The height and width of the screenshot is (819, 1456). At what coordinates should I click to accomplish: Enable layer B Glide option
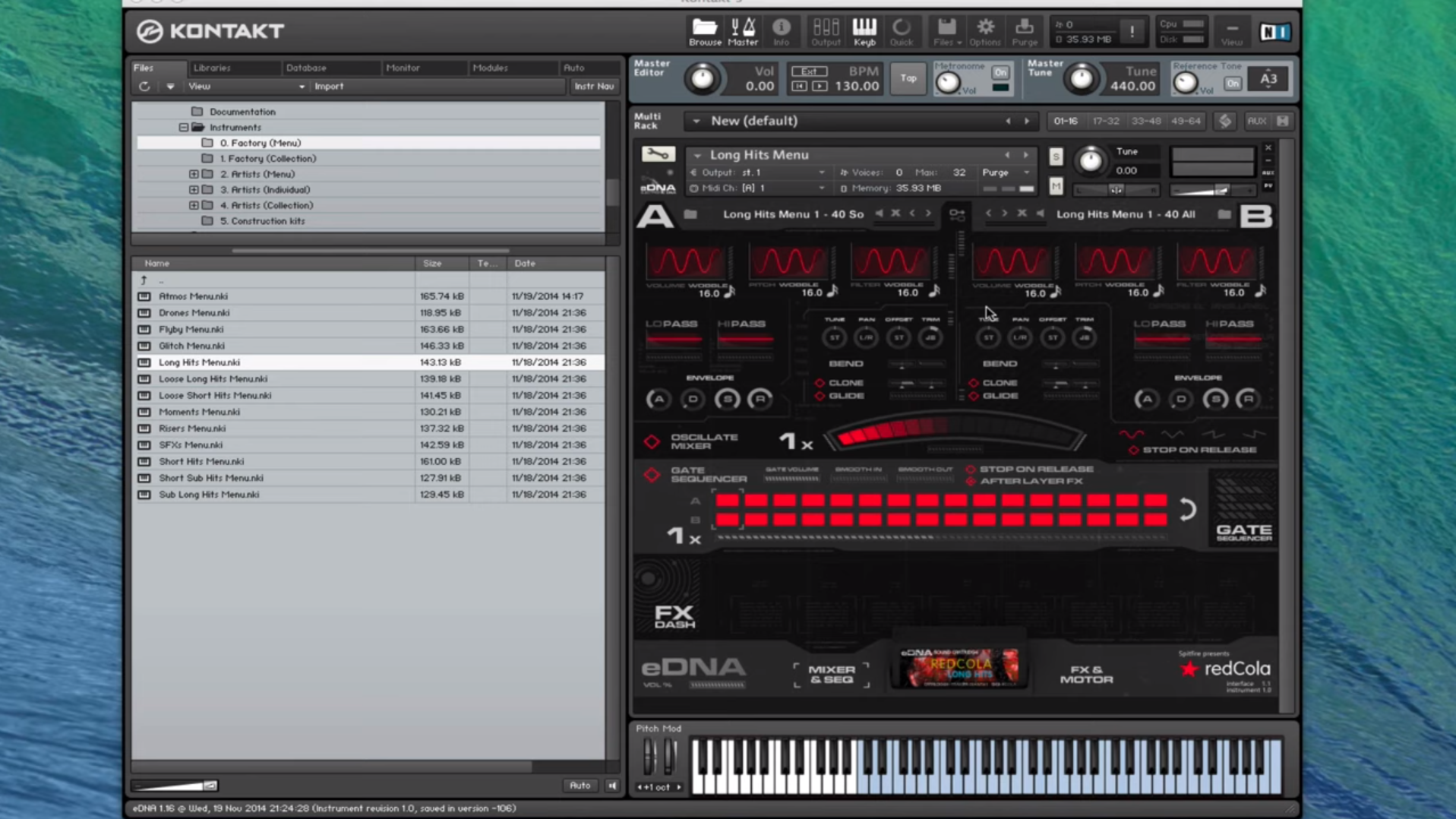tap(974, 396)
